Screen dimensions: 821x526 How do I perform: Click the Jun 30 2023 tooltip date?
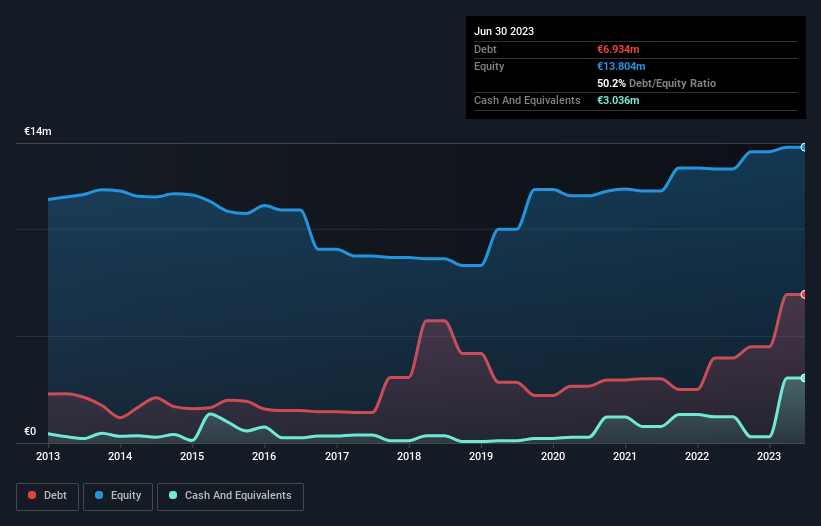504,31
